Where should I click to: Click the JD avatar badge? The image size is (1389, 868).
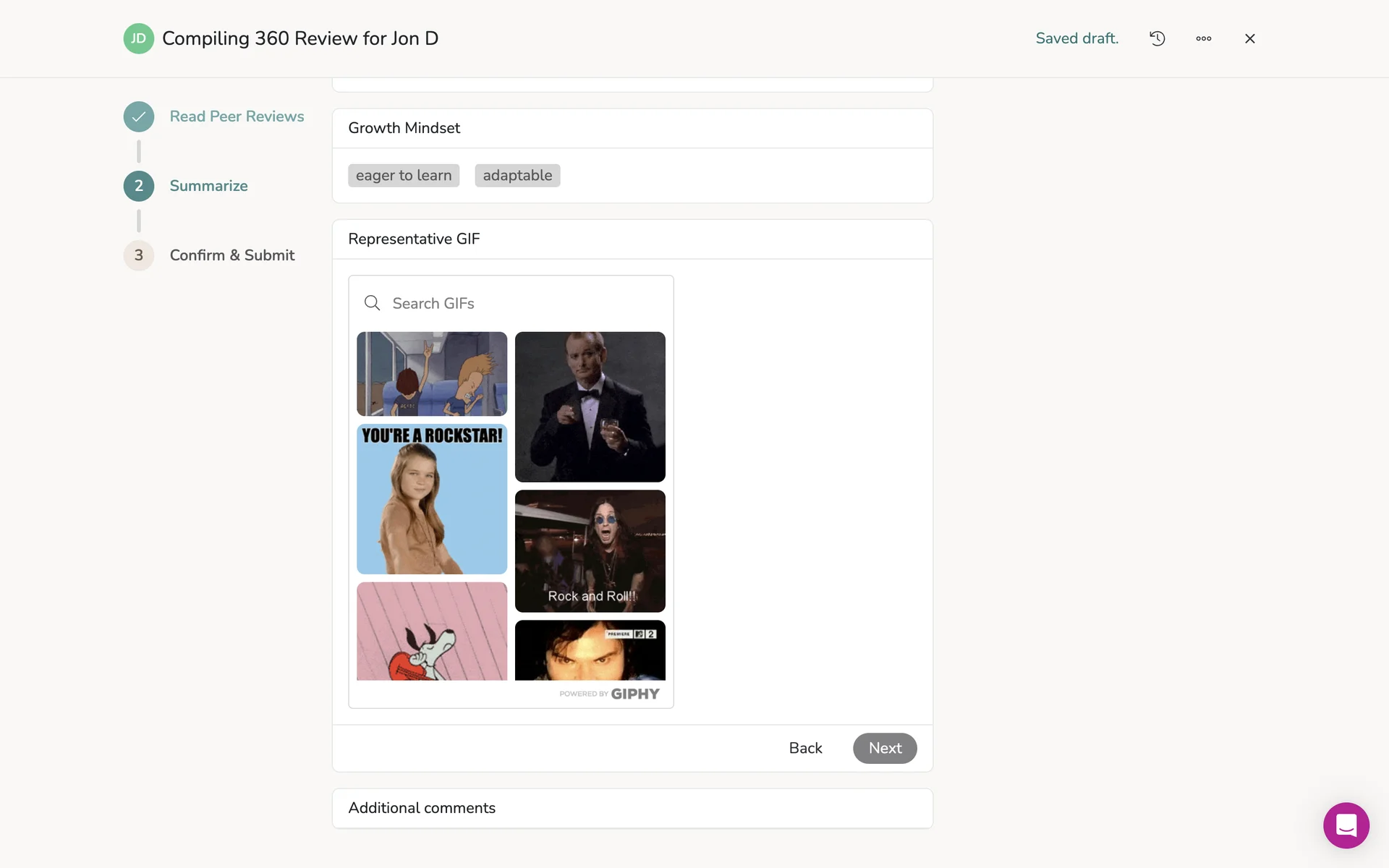point(138,38)
